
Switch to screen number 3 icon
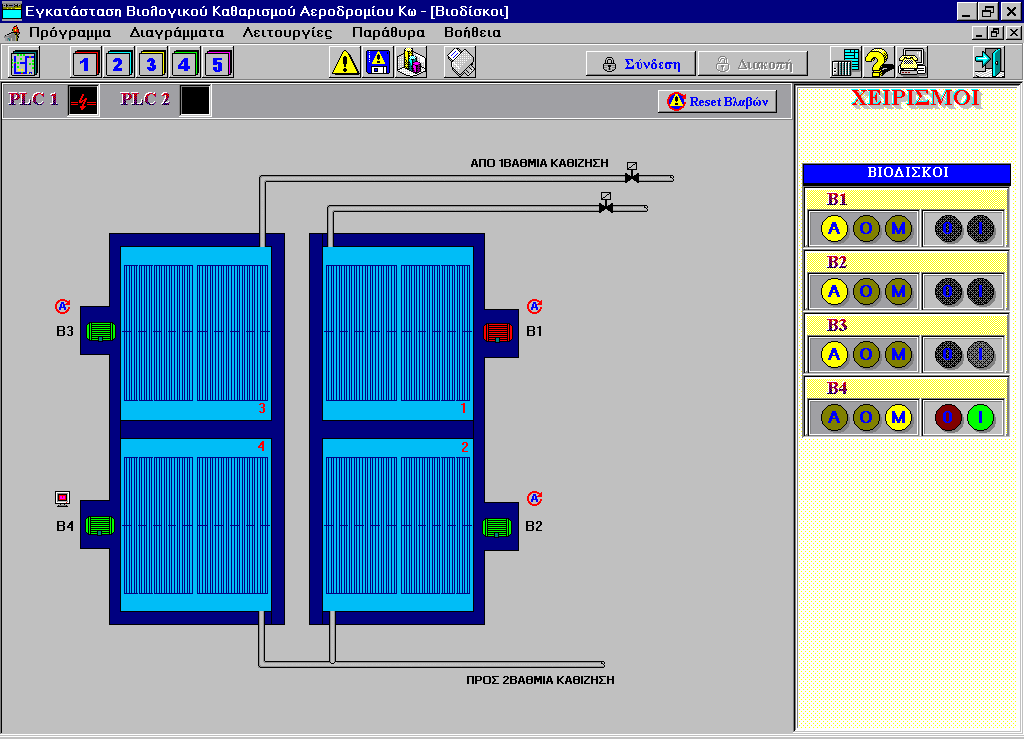pyautogui.click(x=151, y=65)
